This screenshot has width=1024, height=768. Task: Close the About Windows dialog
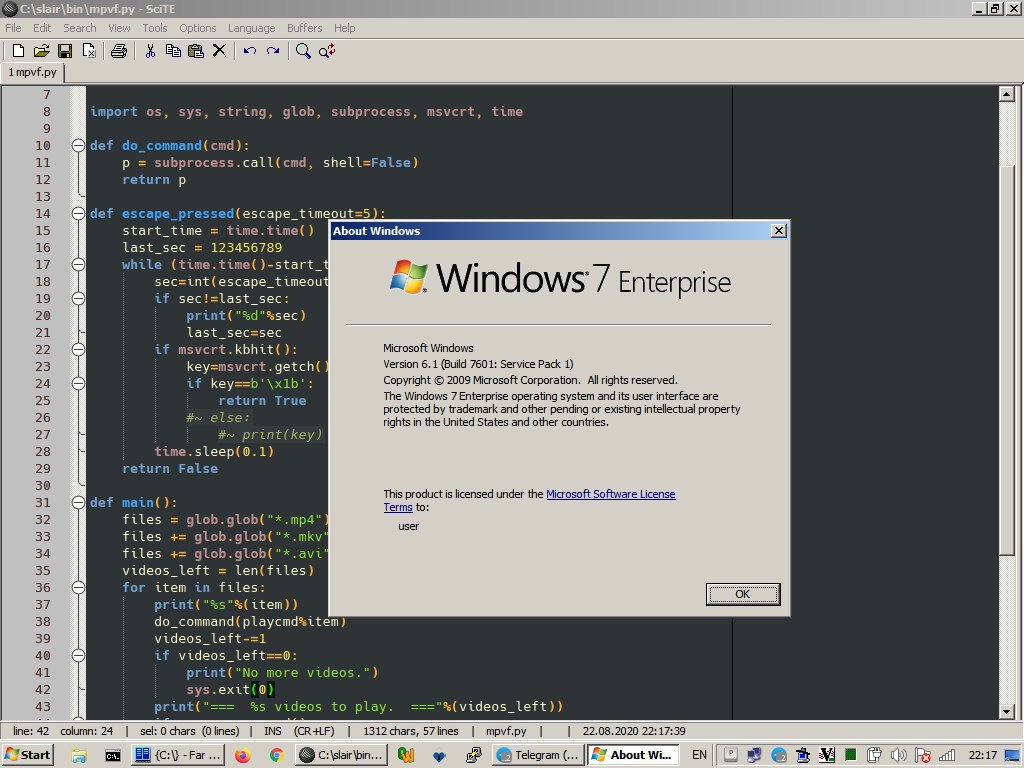[778, 231]
